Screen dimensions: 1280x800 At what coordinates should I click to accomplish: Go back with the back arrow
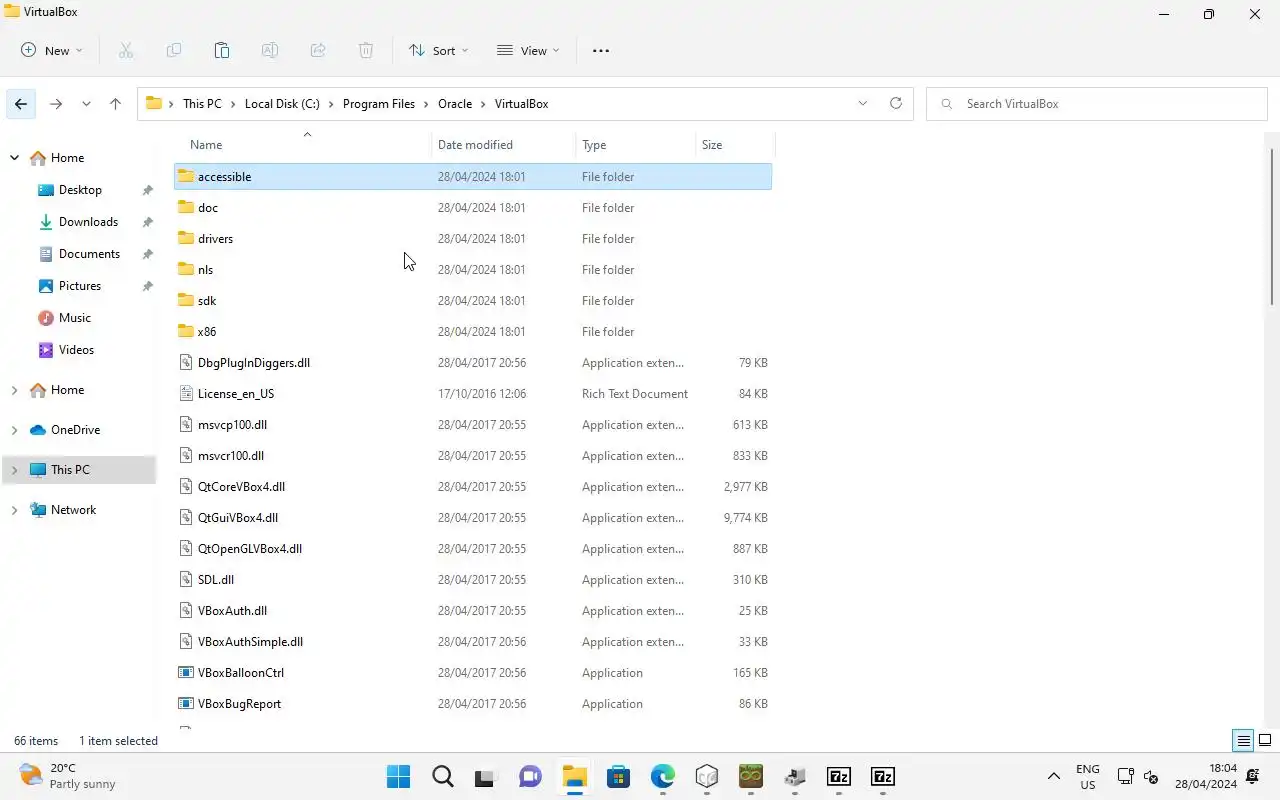[21, 103]
